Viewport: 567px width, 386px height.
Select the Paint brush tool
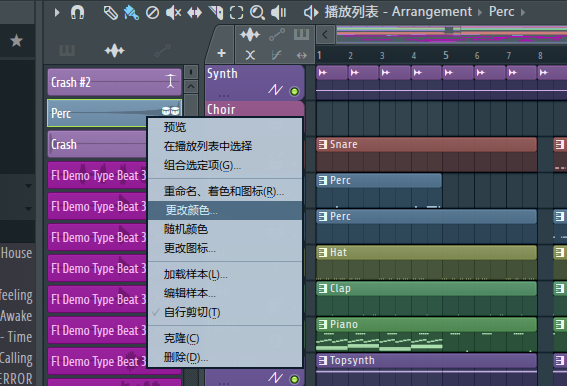[131, 13]
